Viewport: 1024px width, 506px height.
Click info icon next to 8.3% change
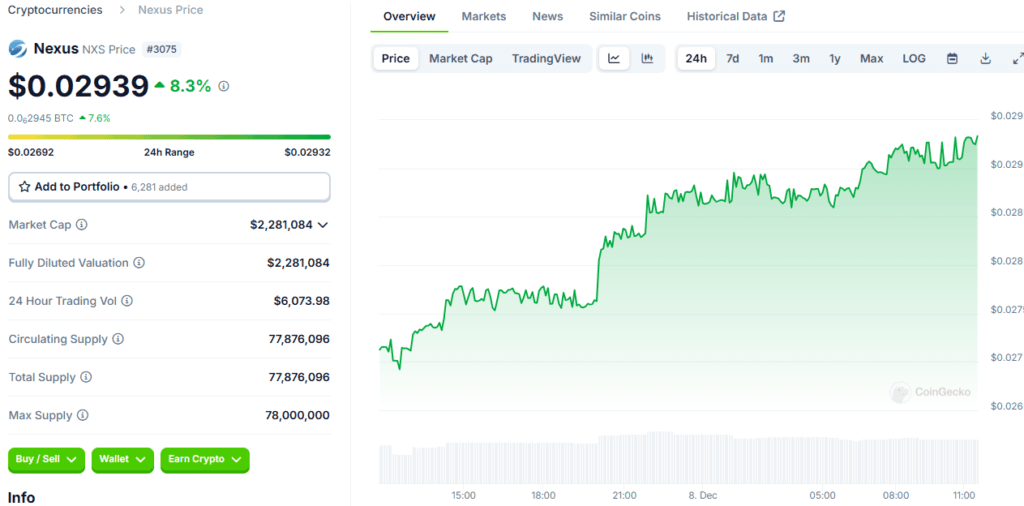click(224, 86)
